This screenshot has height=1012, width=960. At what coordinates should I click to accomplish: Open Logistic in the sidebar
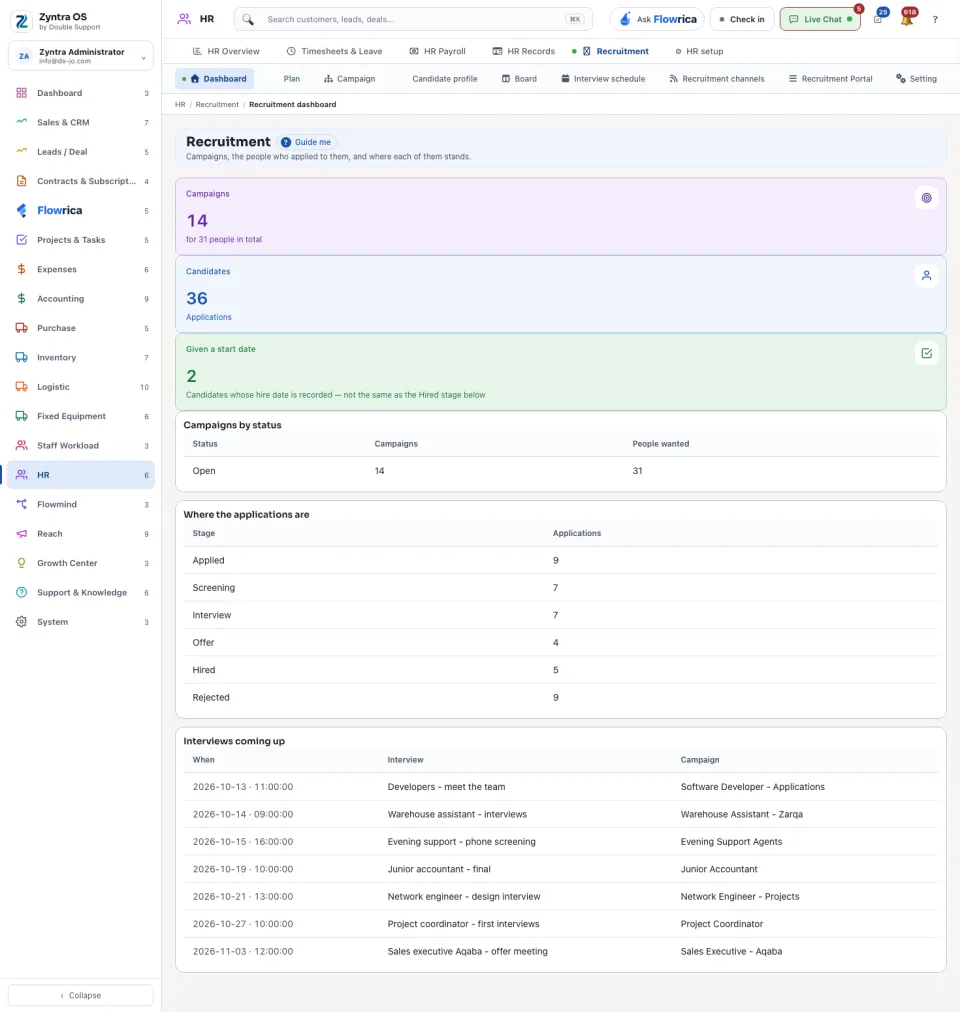click(81, 387)
